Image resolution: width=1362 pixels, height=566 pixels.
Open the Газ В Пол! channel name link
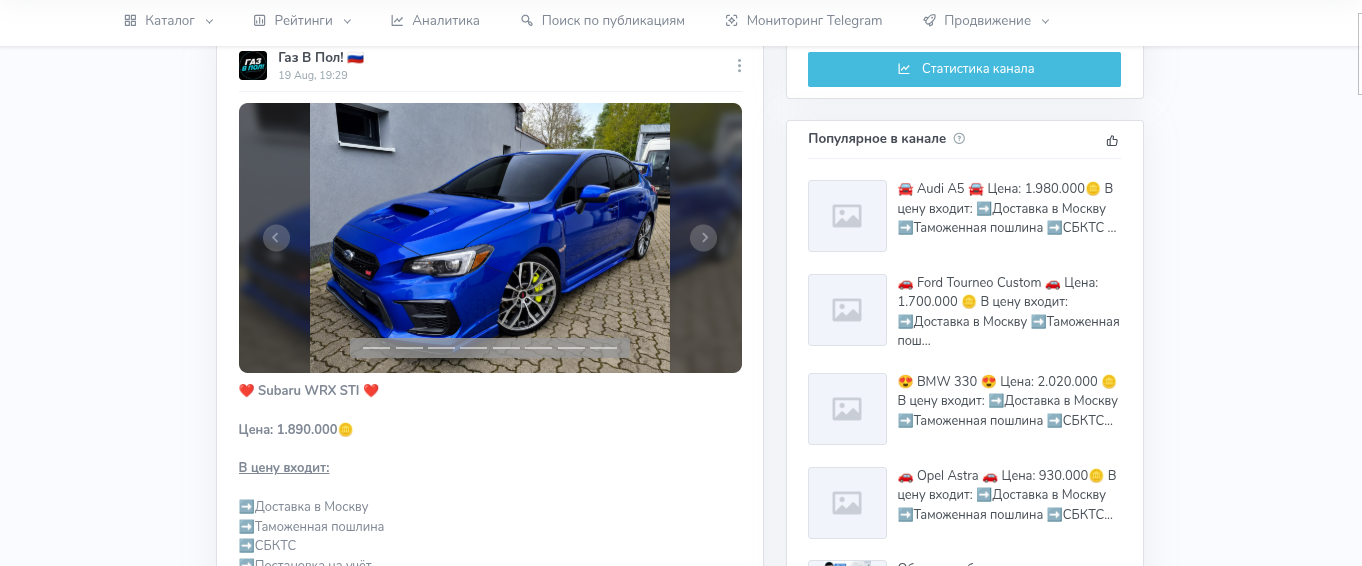click(x=321, y=58)
